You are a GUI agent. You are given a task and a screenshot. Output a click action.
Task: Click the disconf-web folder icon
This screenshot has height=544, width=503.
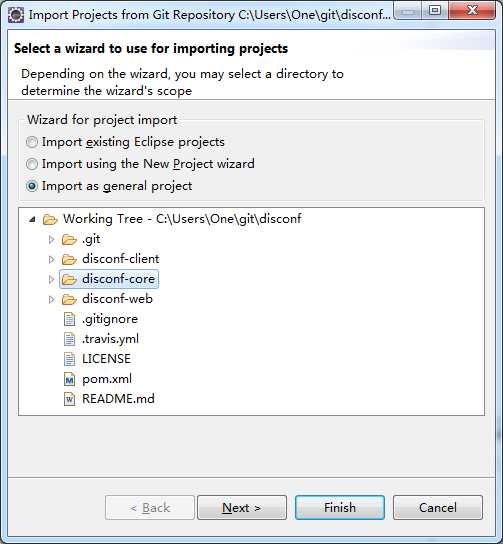69,299
